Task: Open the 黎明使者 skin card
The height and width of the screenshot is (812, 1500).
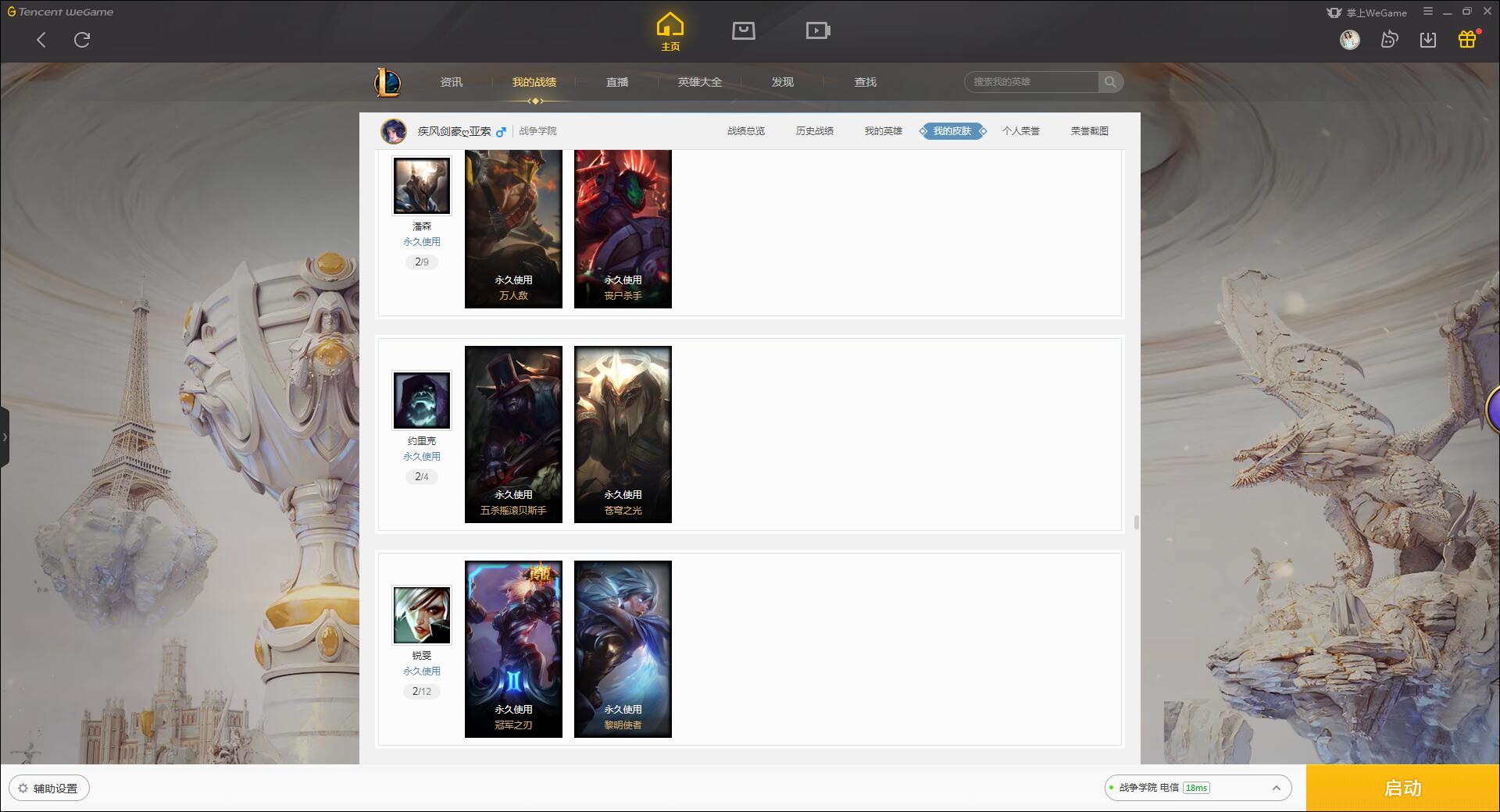Action: click(623, 649)
